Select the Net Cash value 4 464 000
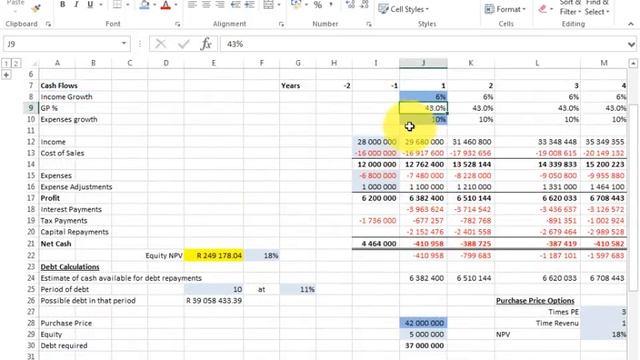640x360 pixels. [376, 244]
